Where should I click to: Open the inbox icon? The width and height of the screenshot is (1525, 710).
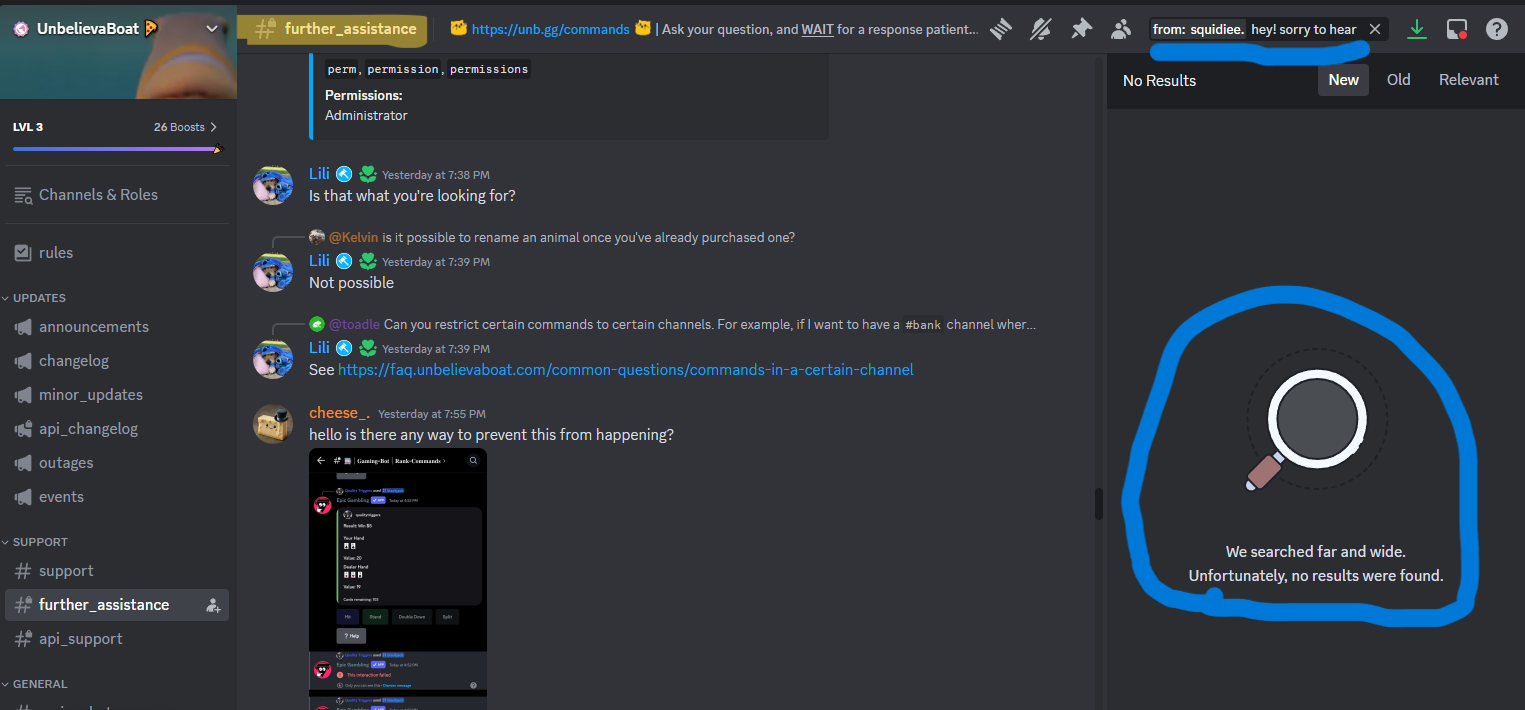click(x=1457, y=29)
